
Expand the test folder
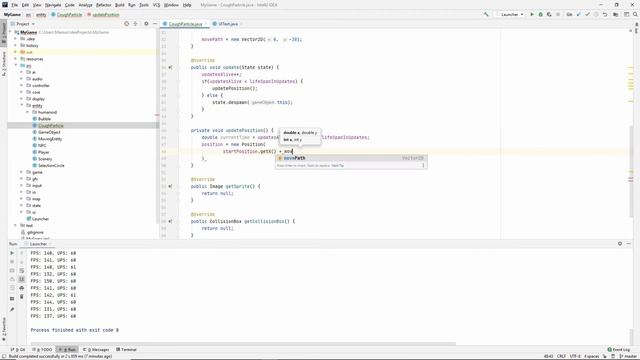[x=16, y=225]
